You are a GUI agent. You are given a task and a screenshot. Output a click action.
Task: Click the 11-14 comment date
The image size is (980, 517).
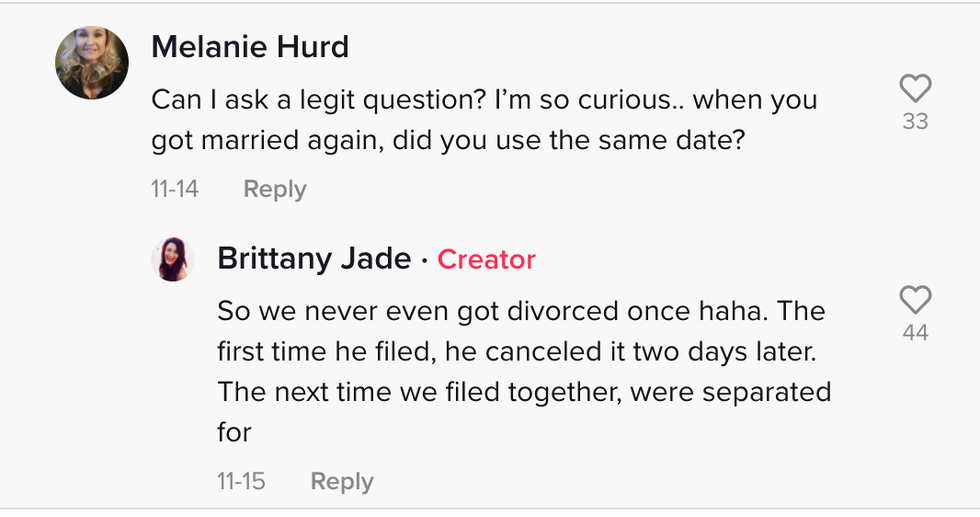point(175,189)
